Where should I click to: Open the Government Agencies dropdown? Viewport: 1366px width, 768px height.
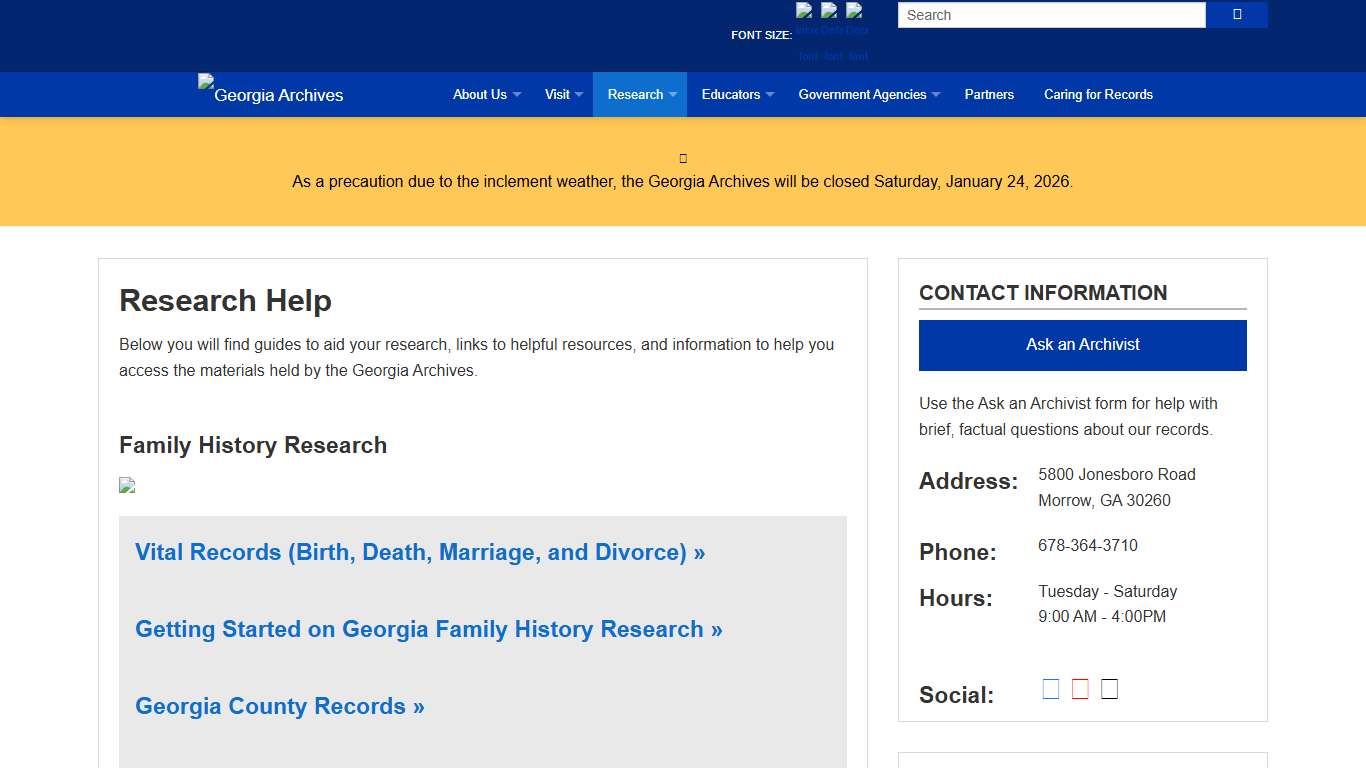point(868,94)
